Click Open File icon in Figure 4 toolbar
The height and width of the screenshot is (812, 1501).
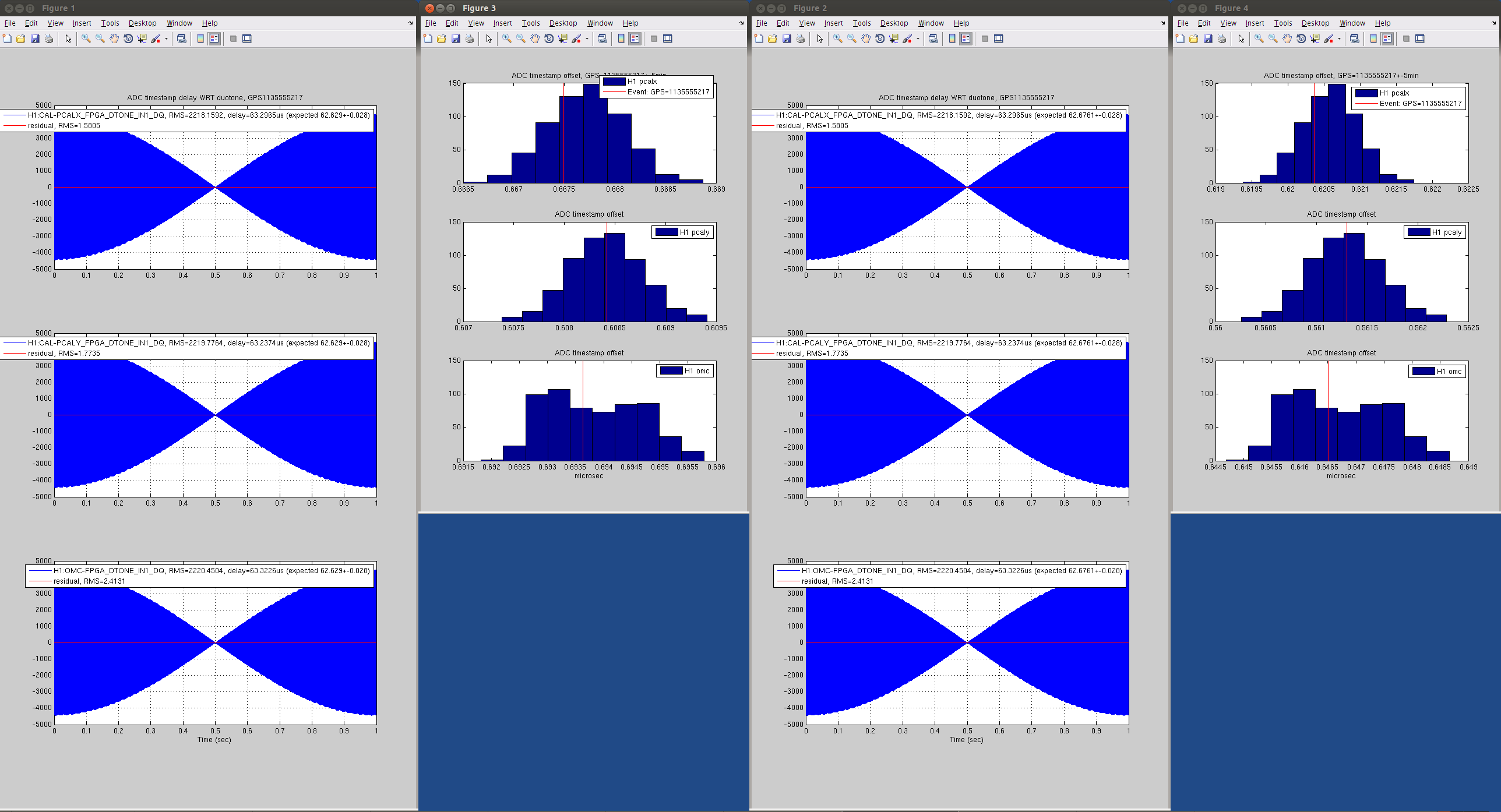click(x=1194, y=38)
